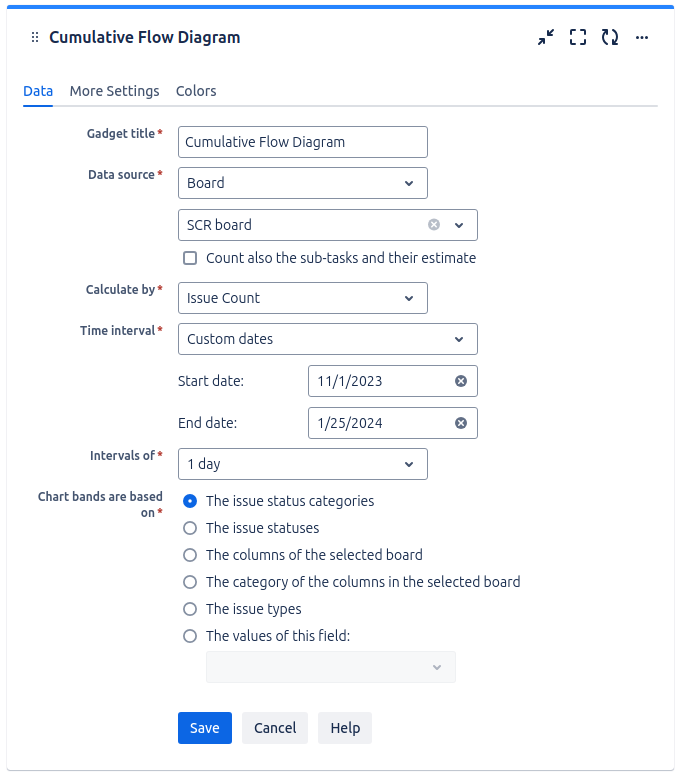Cancel the gadget editing

point(275,728)
